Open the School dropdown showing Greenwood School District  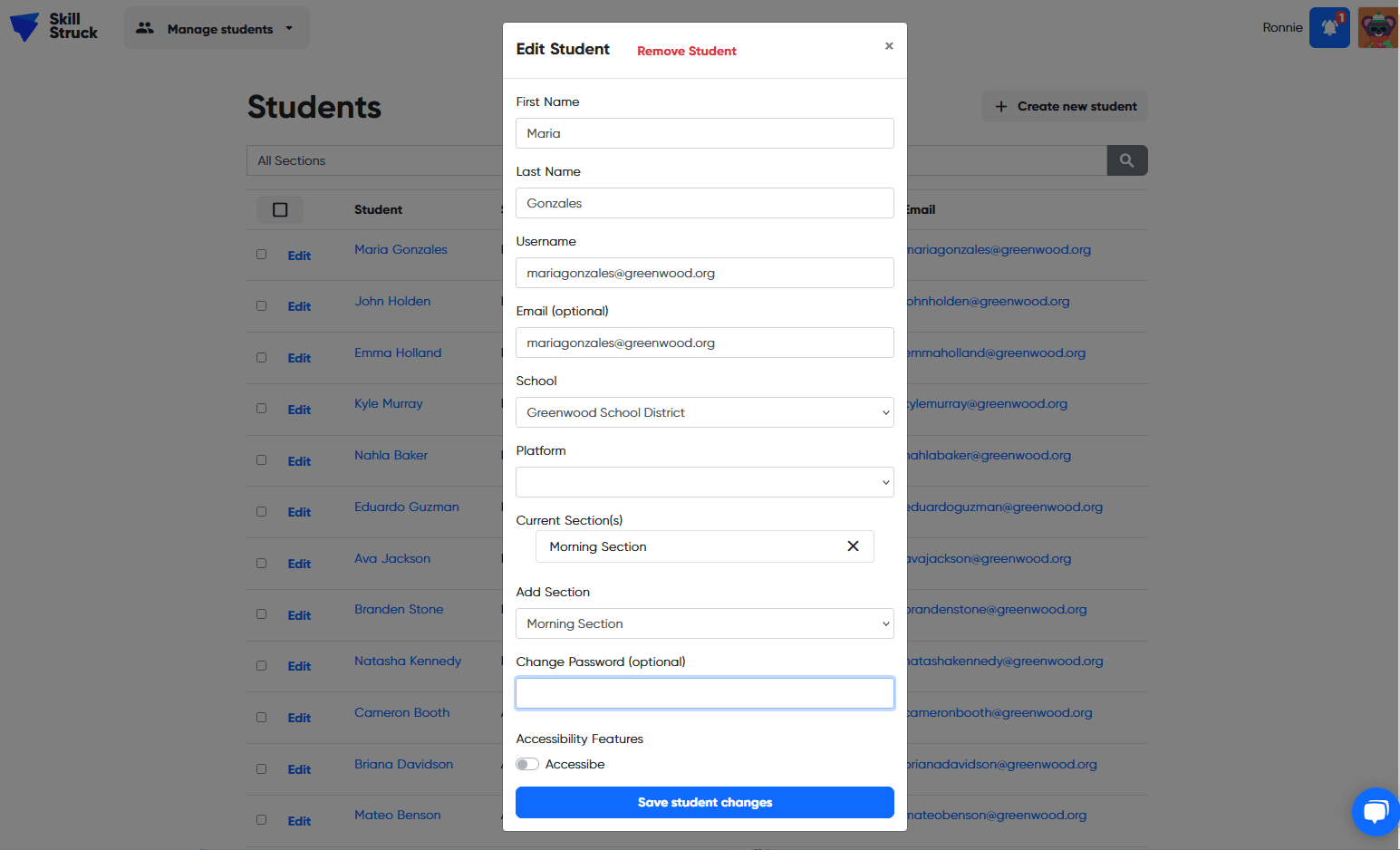coord(704,412)
